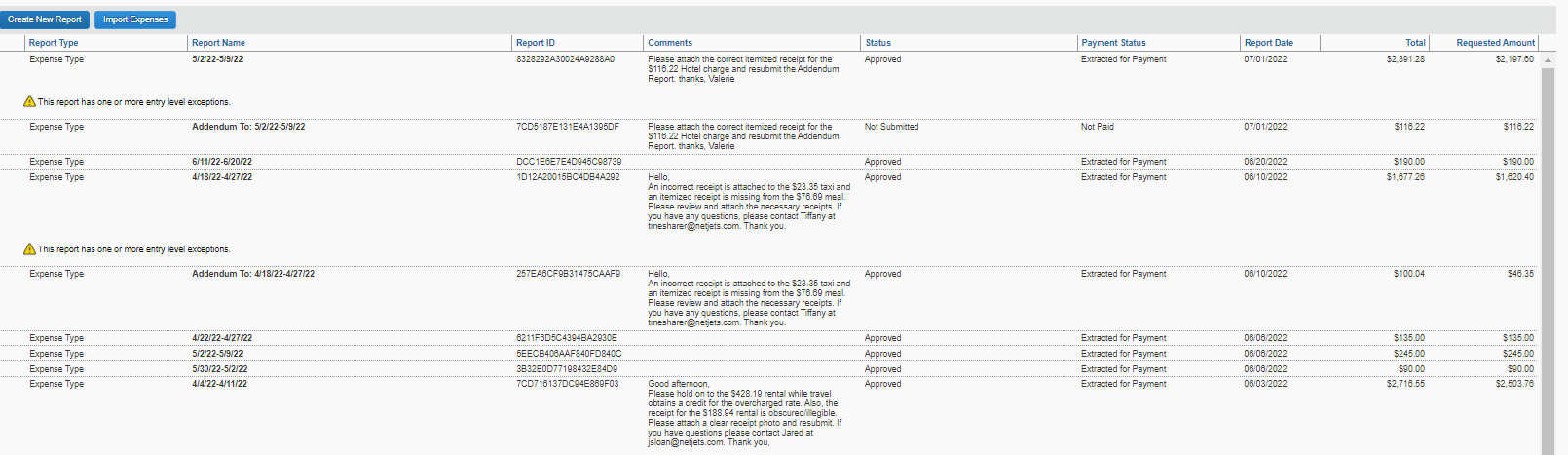Open report Addendum To: 4/18/22-4/27/22
The height and width of the screenshot is (455, 1568).
pos(253,274)
